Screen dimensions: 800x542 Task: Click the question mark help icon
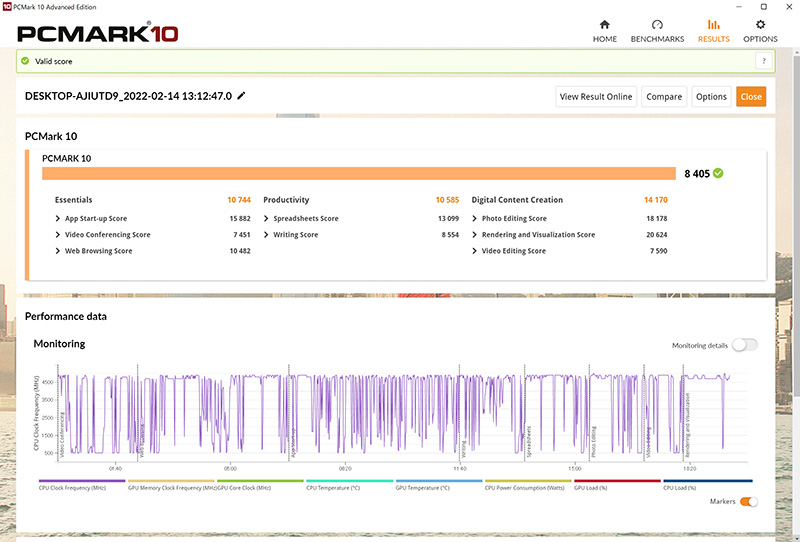[763, 61]
